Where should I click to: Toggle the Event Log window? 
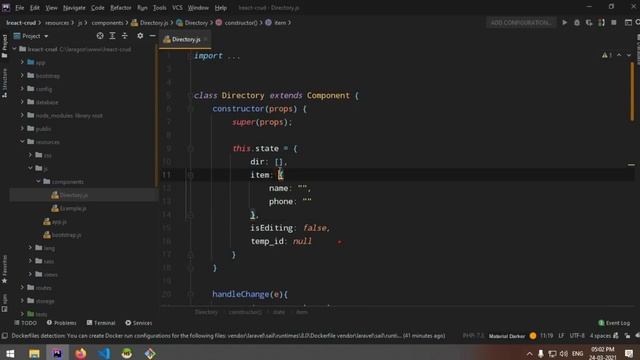click(614, 323)
